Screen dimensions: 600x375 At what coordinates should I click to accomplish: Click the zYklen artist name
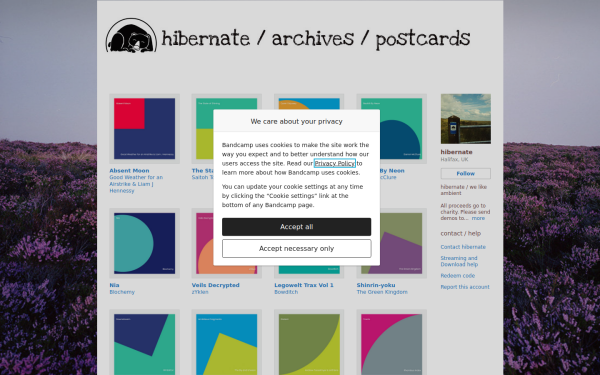[x=200, y=292]
